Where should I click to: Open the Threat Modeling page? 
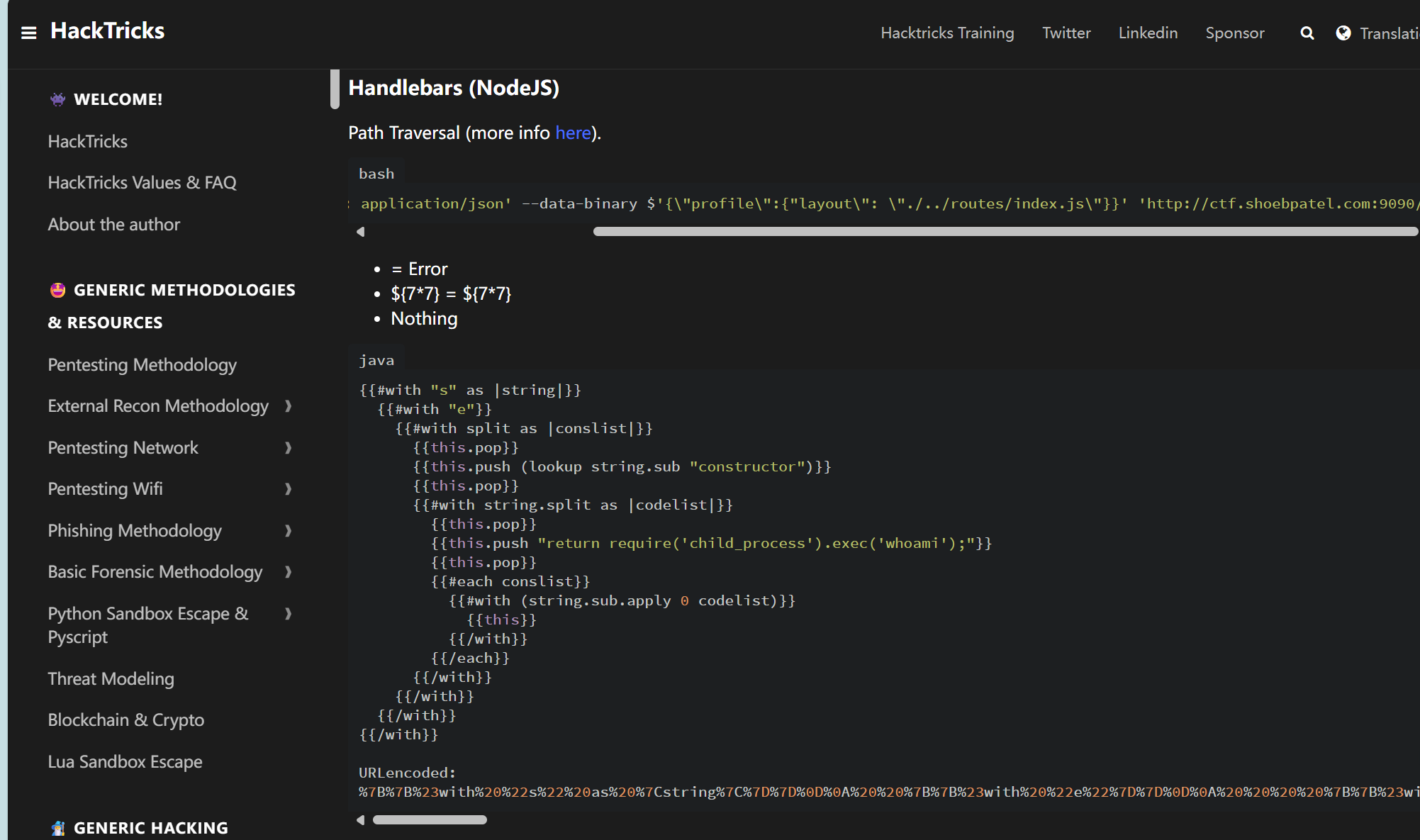(x=111, y=679)
